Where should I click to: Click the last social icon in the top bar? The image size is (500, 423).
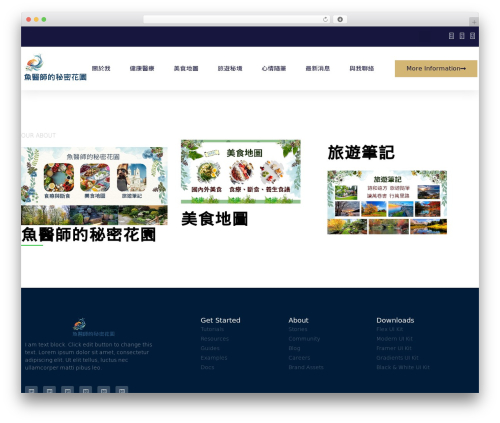tap(472, 36)
